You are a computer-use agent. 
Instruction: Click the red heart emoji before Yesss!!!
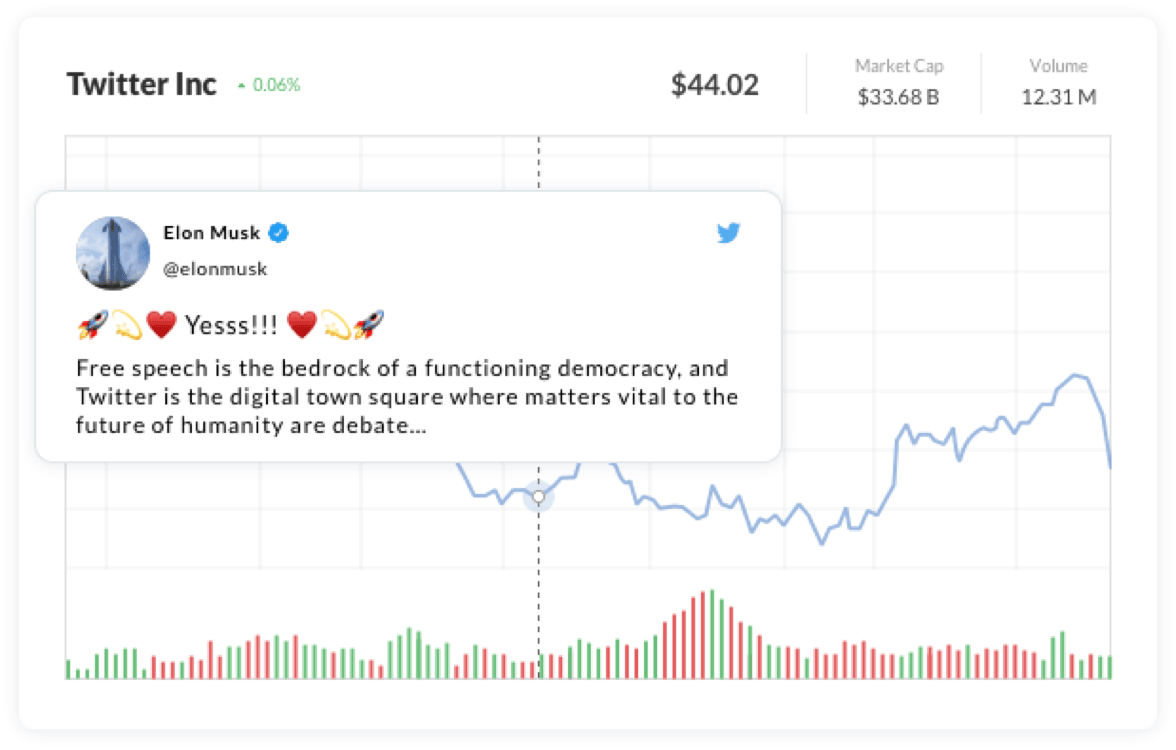[x=161, y=324]
